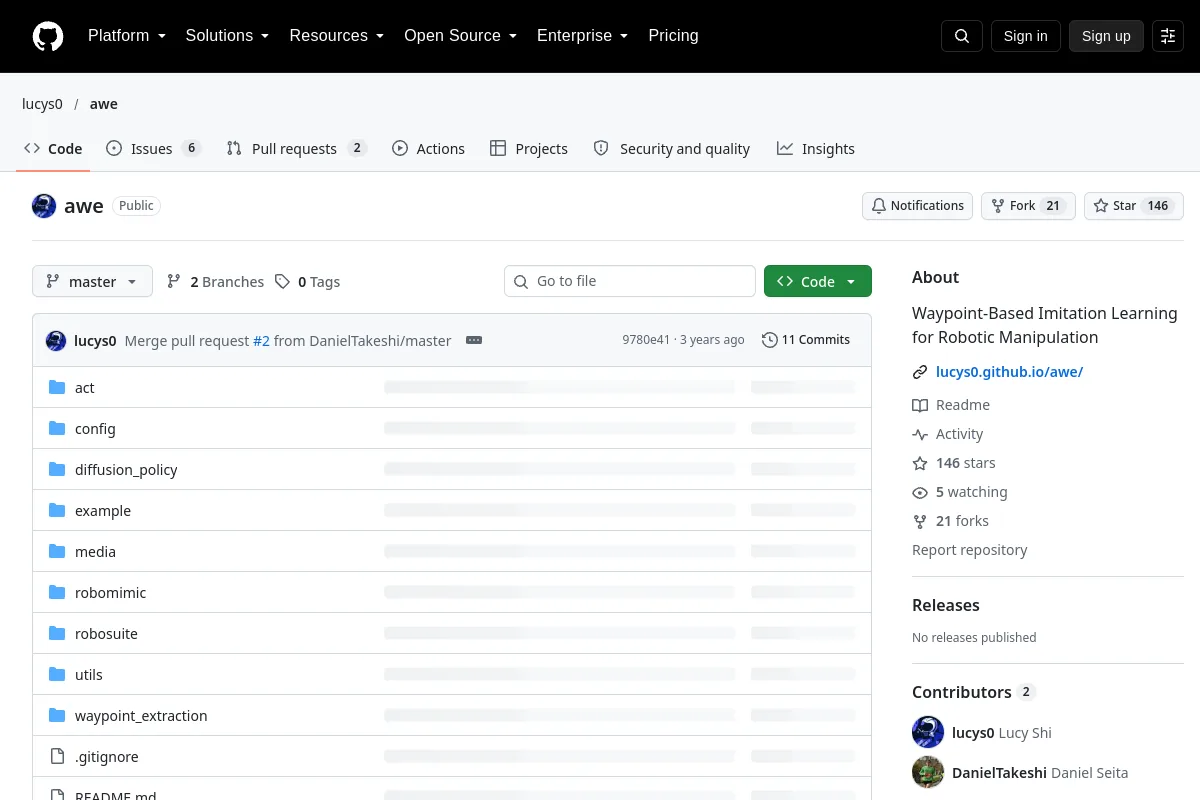Click the utils folder icon

(x=57, y=674)
